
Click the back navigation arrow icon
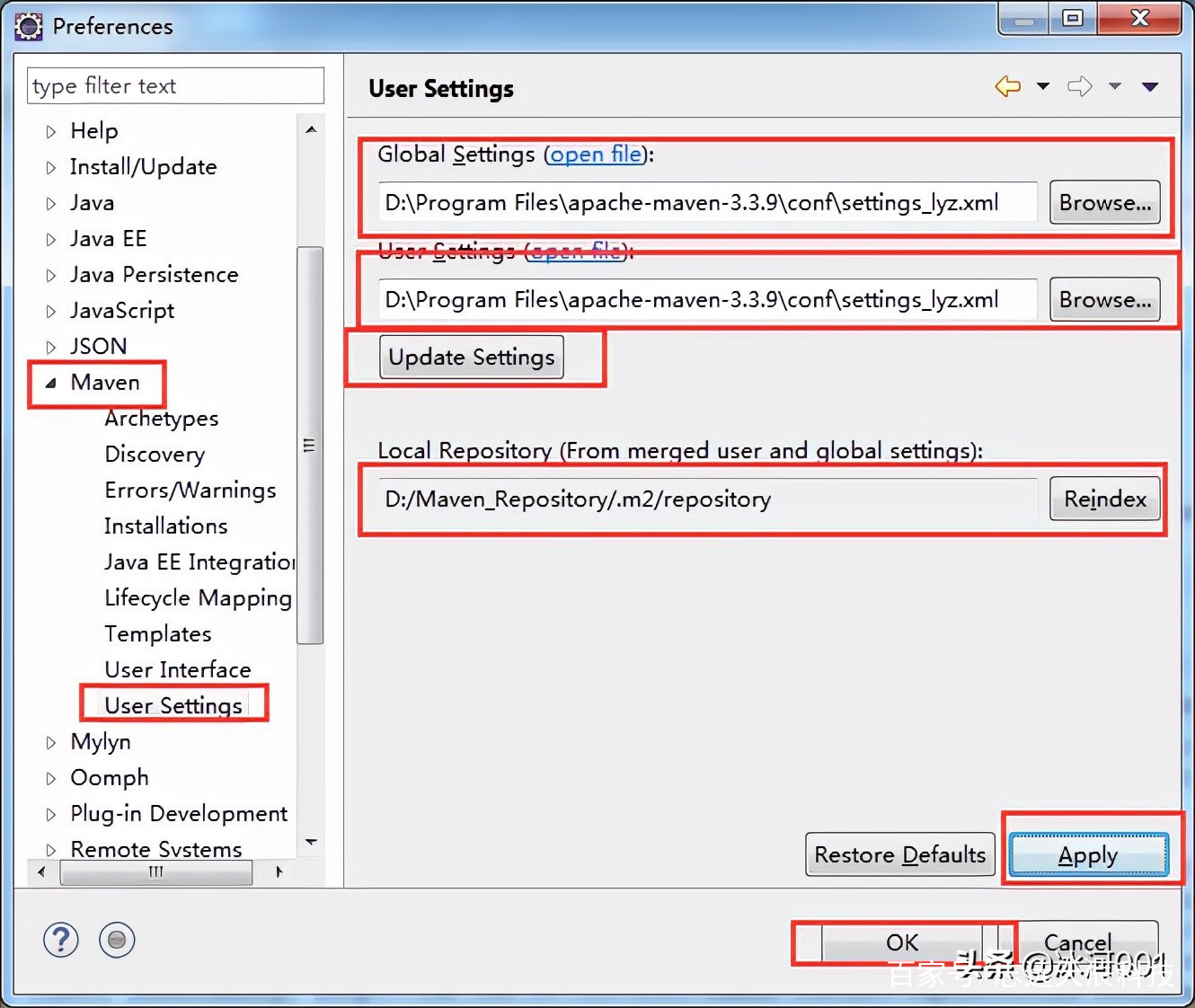coord(1008,86)
